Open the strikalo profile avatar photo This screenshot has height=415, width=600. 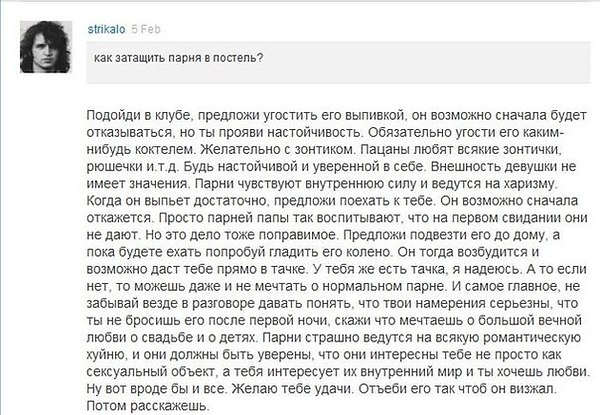point(46,47)
